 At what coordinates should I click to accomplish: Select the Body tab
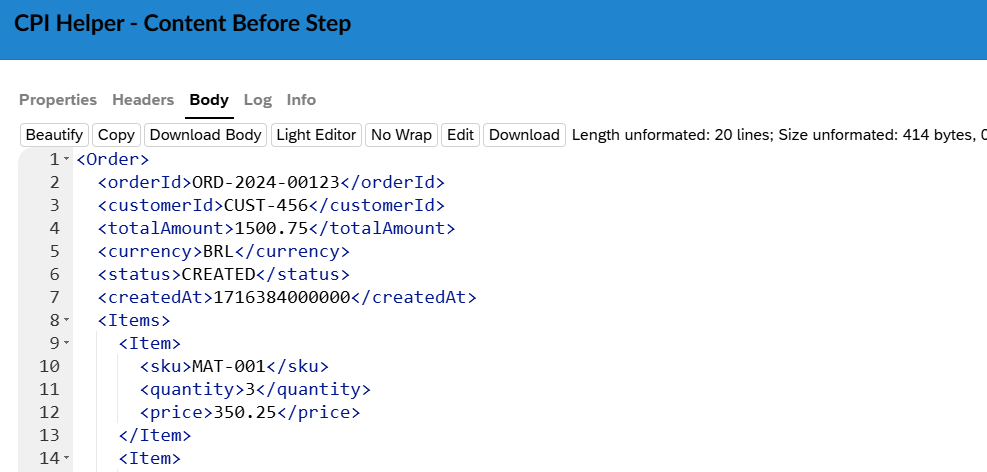(209, 100)
